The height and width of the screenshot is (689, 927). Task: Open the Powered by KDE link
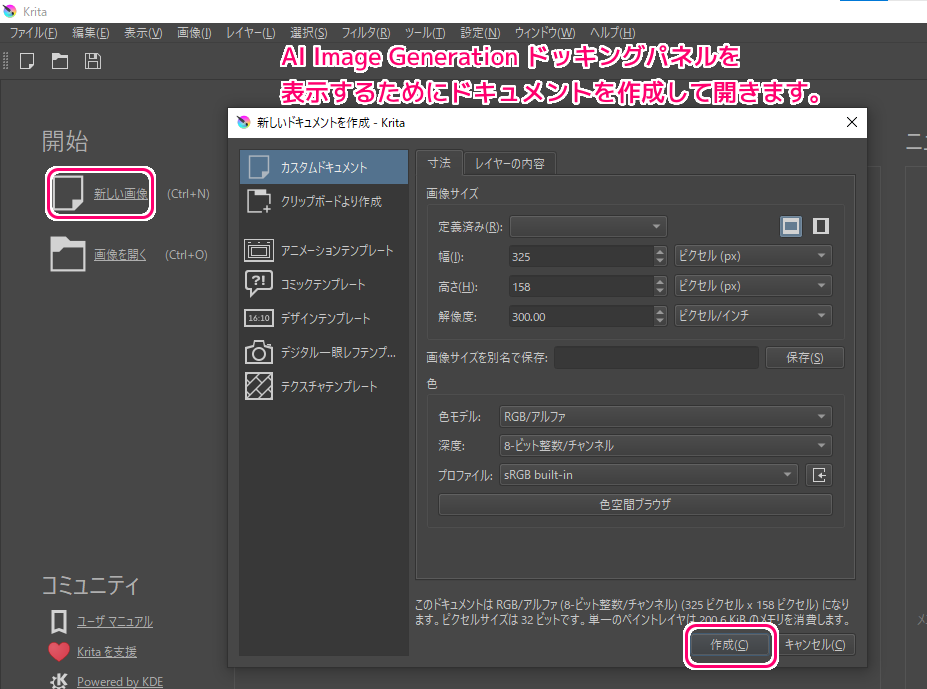(120, 681)
